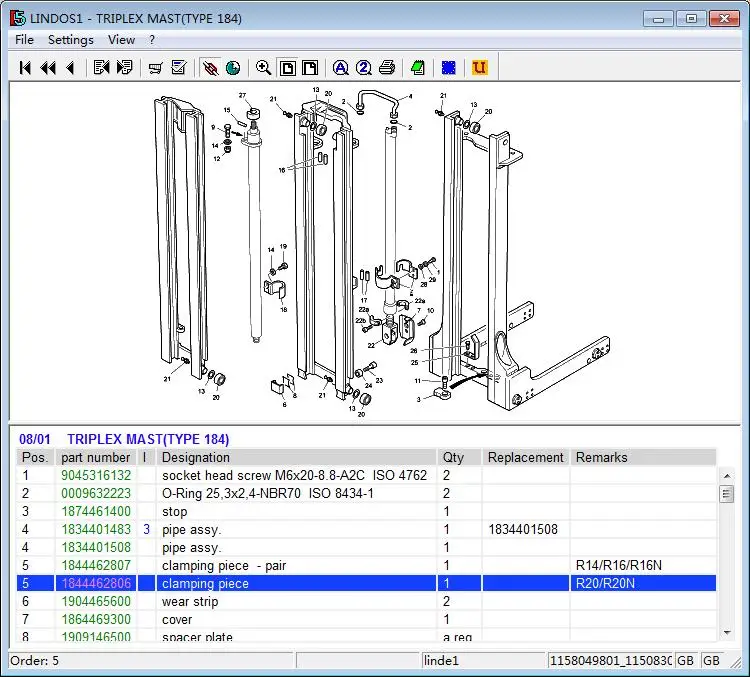Open the Settings menu
The image size is (750, 677).
pyautogui.click(x=70, y=40)
